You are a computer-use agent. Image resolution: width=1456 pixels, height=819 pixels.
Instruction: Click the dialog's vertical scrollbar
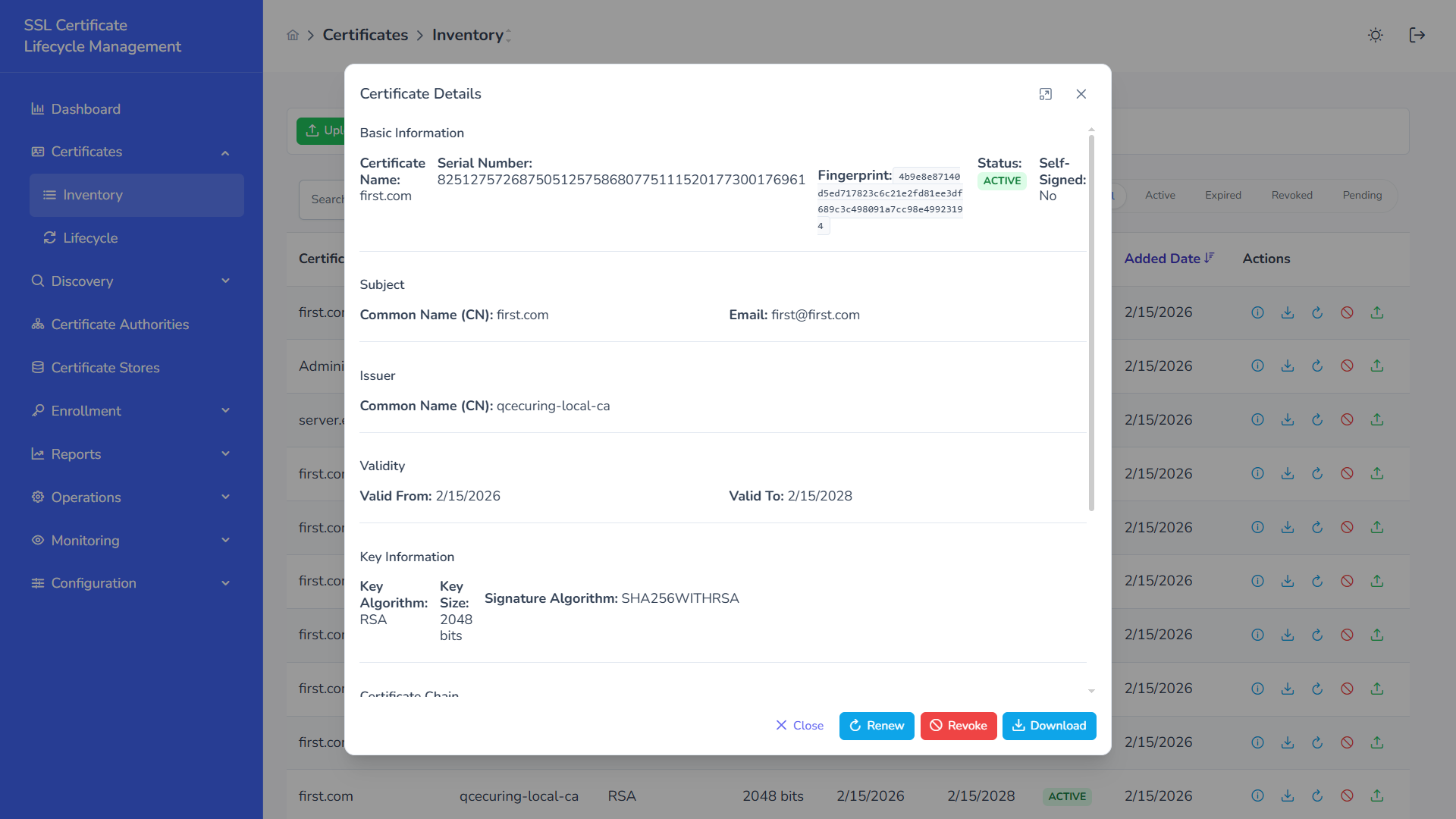click(1091, 322)
